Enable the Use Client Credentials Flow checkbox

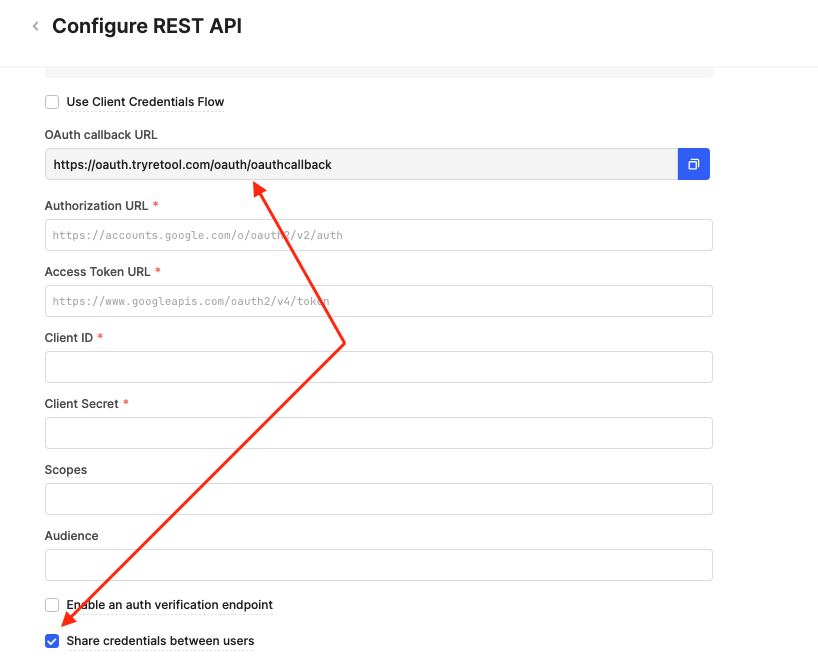point(52,102)
